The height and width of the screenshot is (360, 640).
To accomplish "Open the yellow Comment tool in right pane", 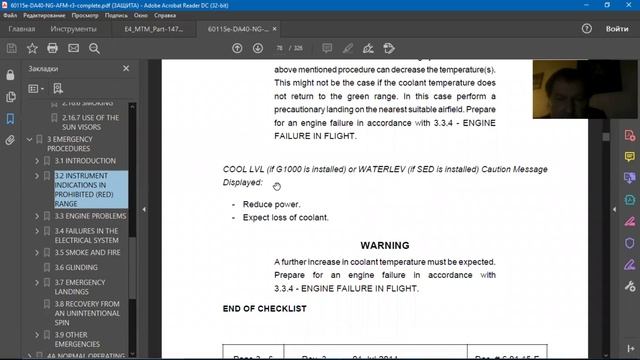I will click(x=630, y=157).
